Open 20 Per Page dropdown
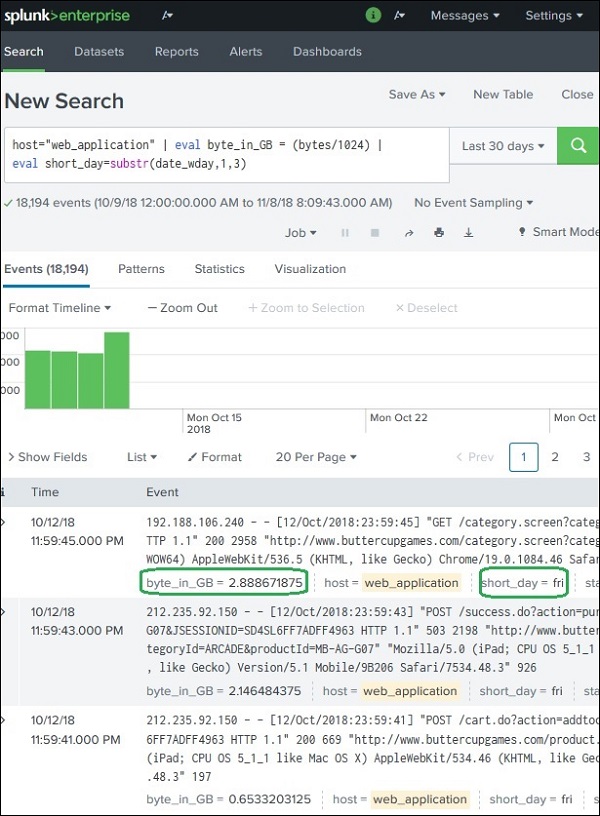Viewport: 600px width, 816px height. point(316,457)
